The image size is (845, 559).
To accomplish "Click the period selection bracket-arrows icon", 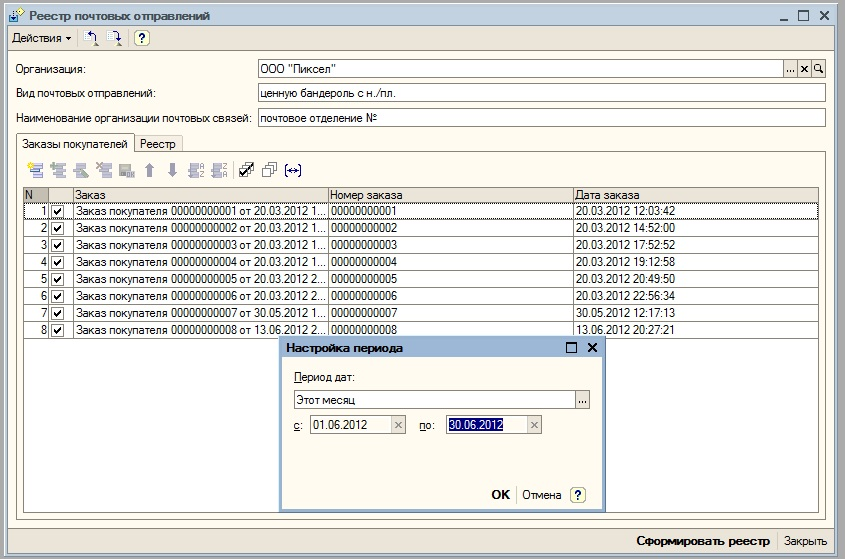I will [x=293, y=170].
